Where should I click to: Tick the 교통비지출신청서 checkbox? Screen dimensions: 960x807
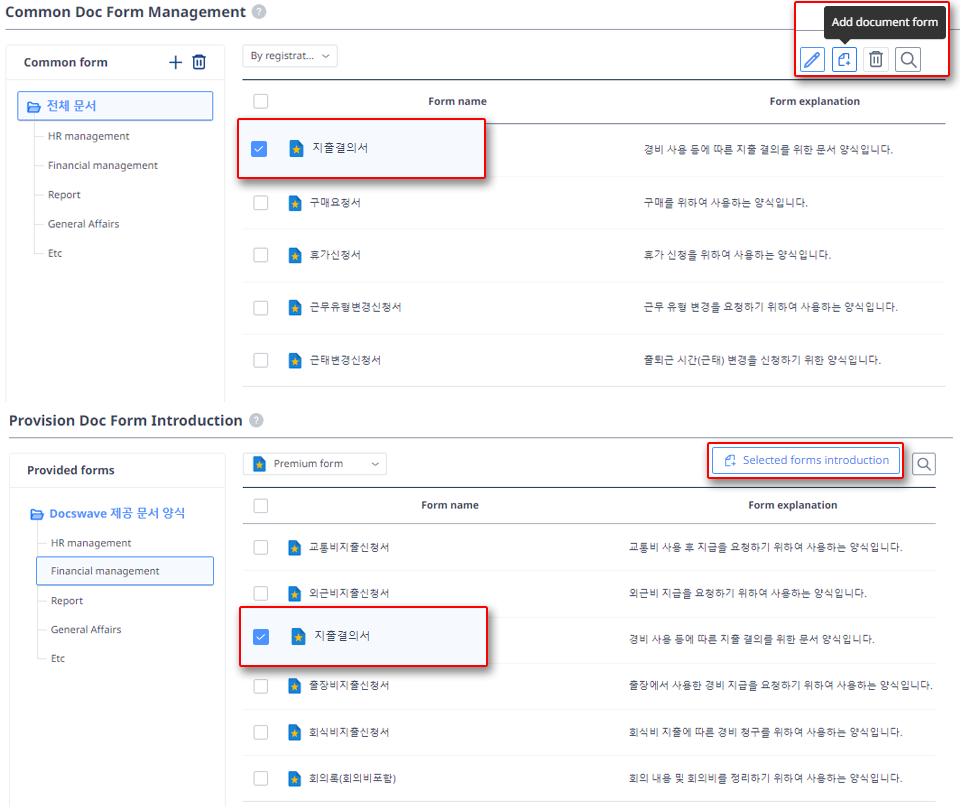(x=261, y=547)
